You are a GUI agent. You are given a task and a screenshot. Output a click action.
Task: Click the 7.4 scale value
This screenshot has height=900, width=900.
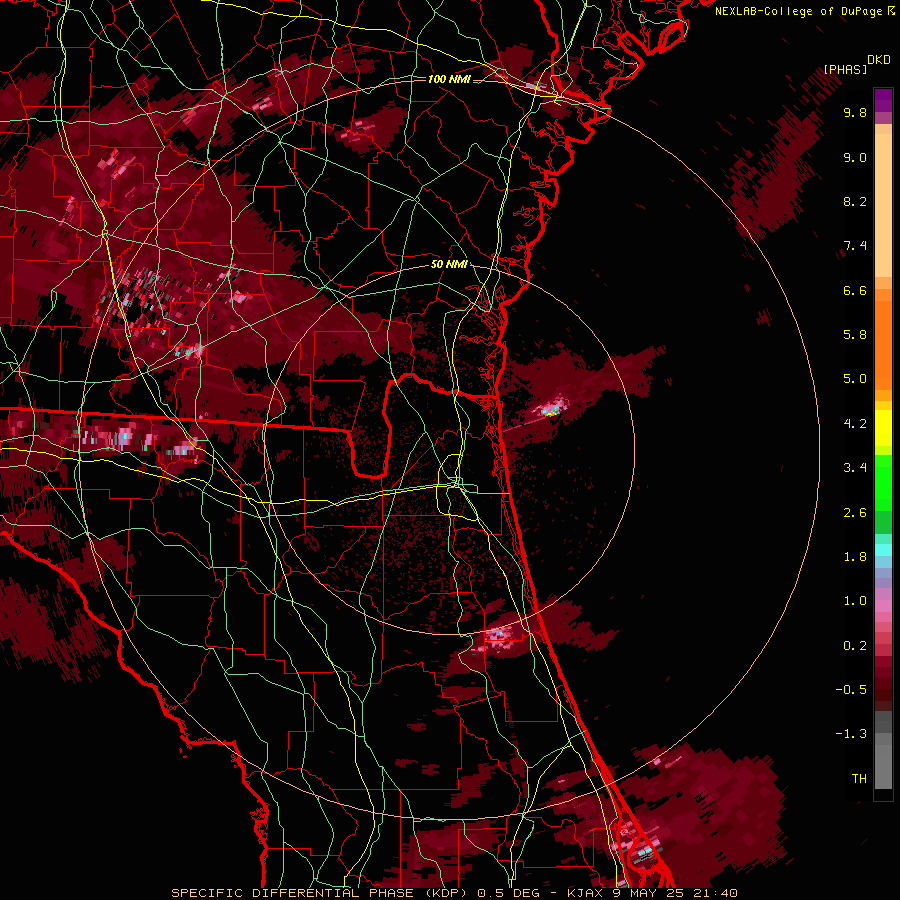(855, 246)
